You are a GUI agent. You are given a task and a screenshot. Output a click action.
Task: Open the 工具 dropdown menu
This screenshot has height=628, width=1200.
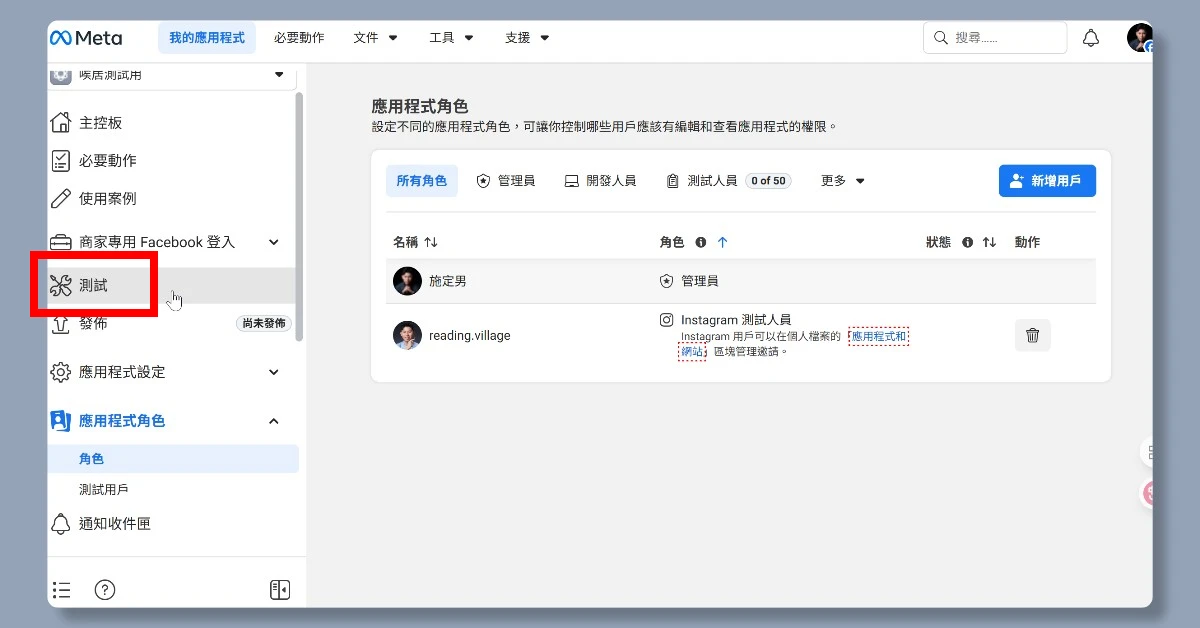click(x=452, y=38)
